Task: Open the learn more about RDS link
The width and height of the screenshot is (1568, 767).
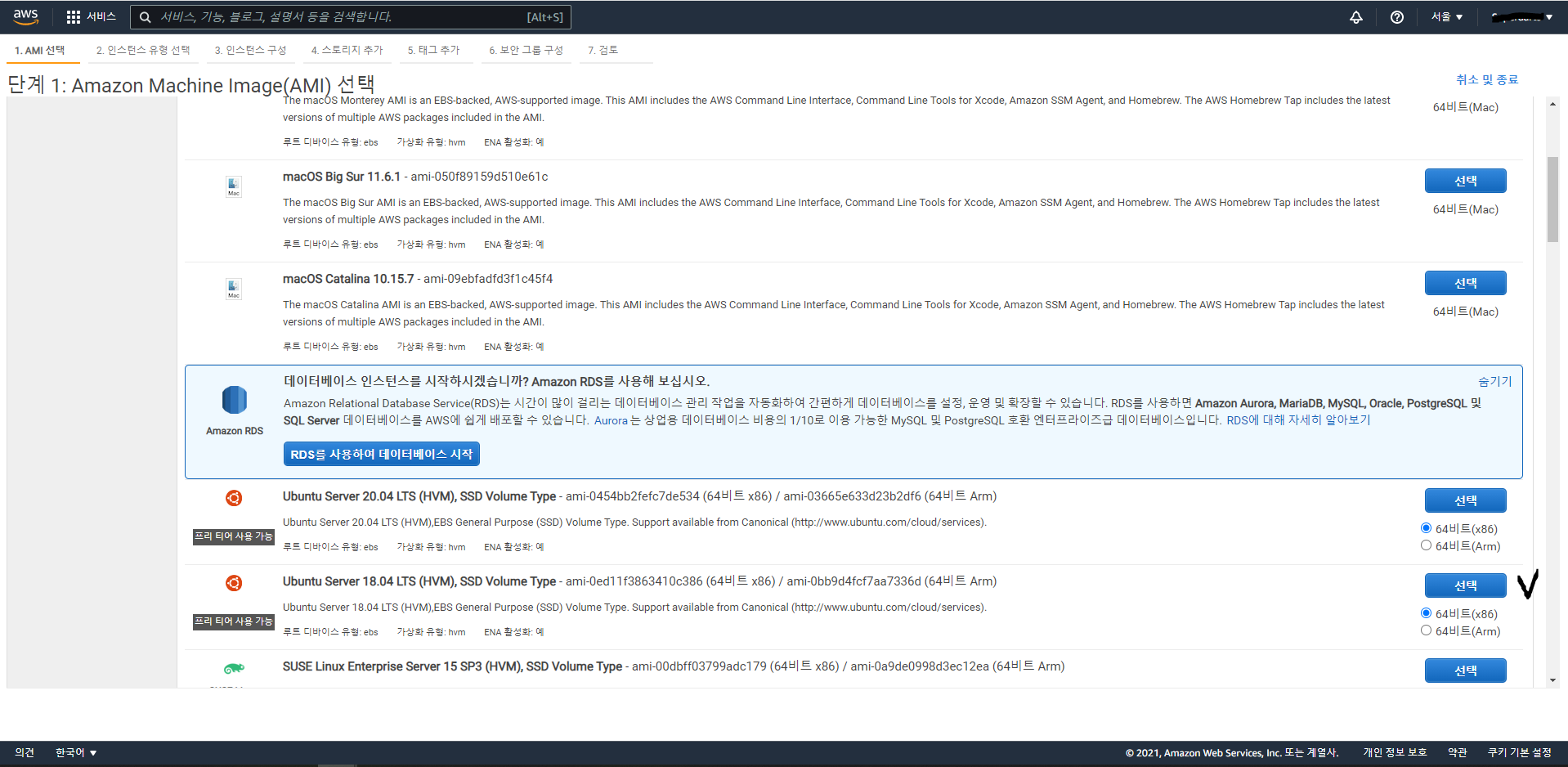Action: (1298, 420)
